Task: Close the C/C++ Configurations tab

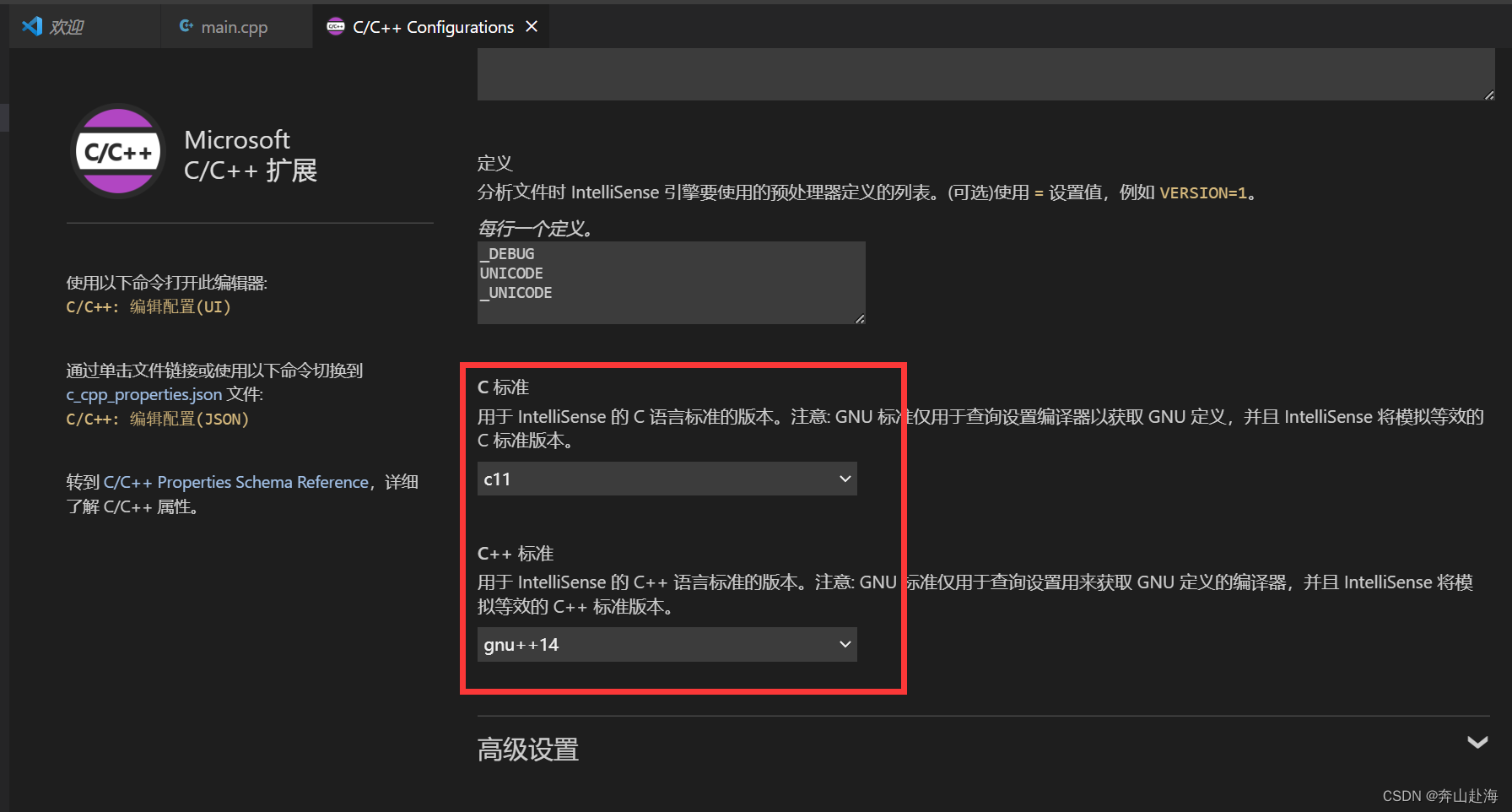Action: 532,27
